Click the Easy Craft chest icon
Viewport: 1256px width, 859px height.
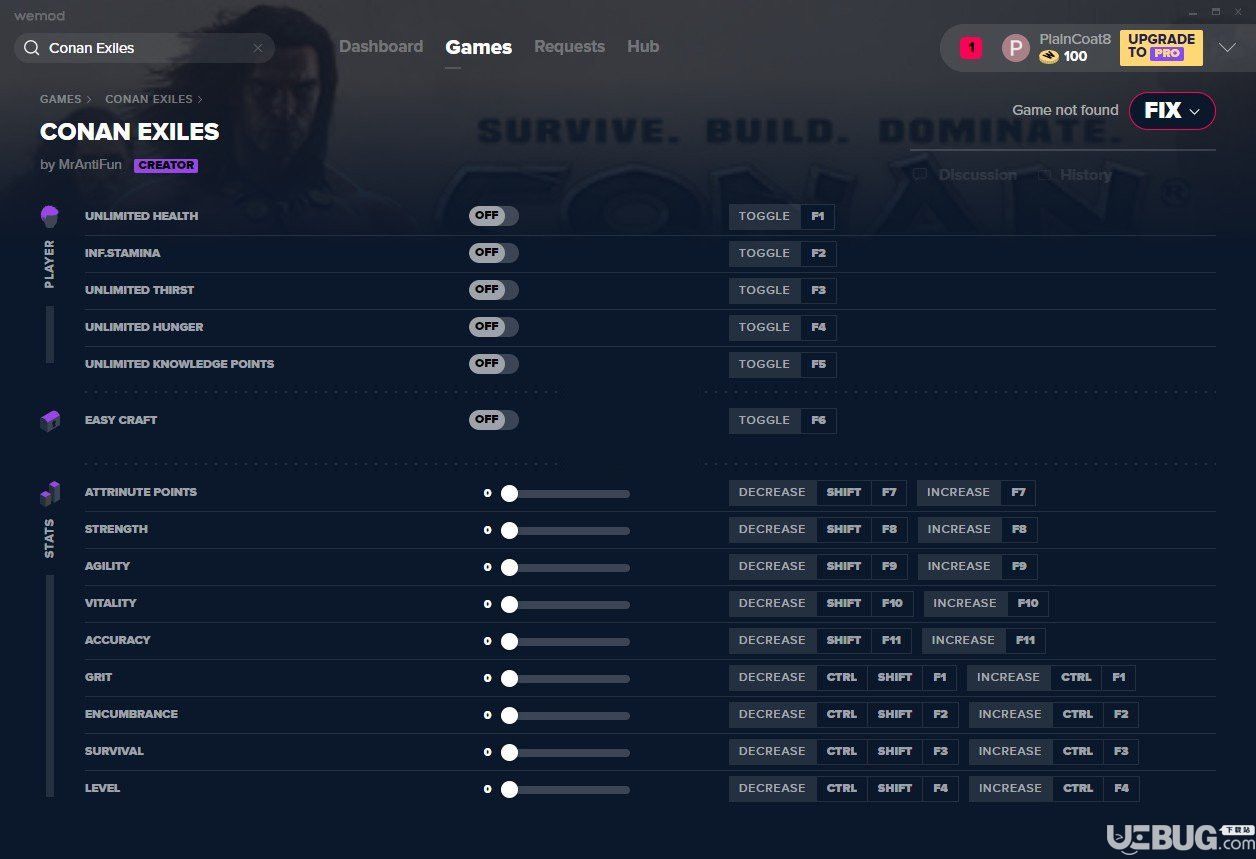[49, 421]
